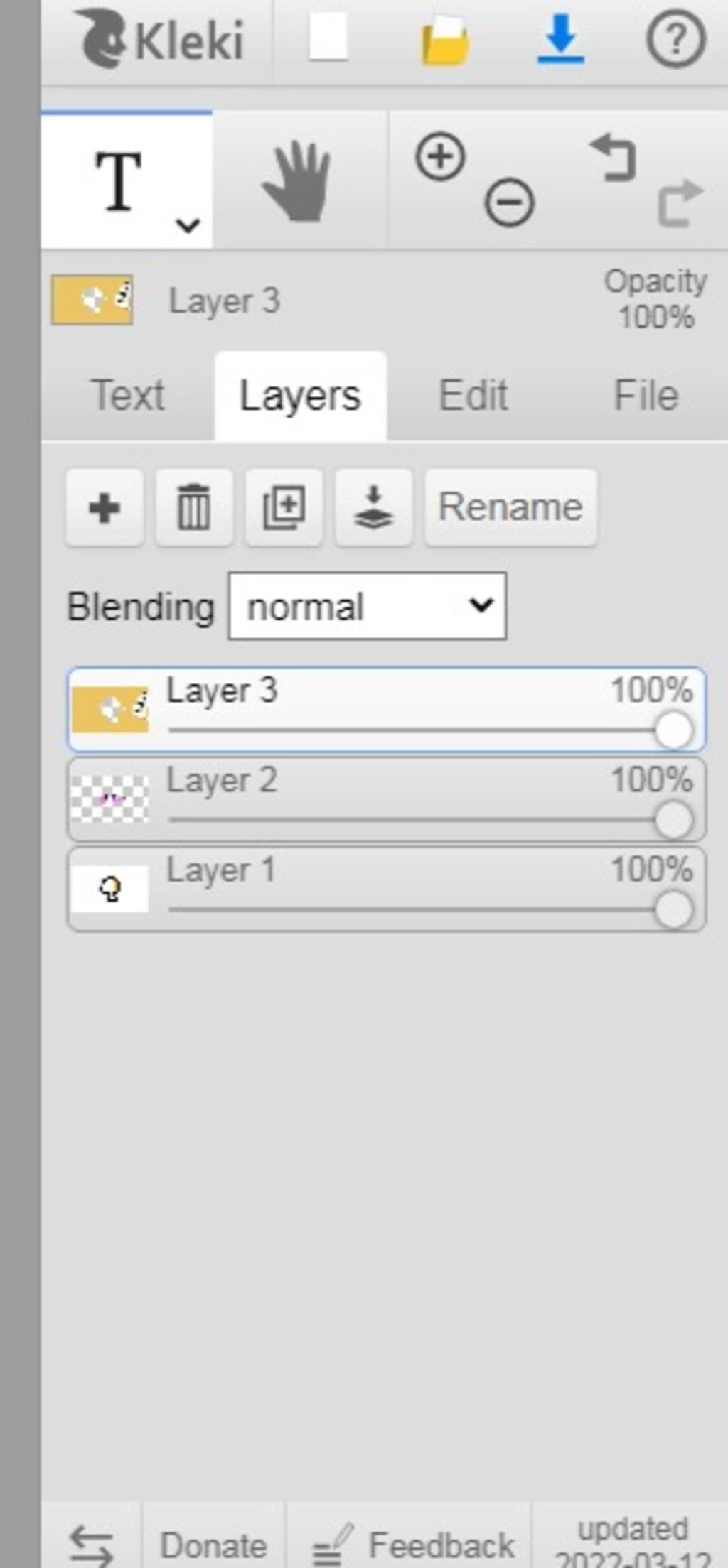Create a new image with blank page icon
728x1568 pixels.
tap(328, 38)
